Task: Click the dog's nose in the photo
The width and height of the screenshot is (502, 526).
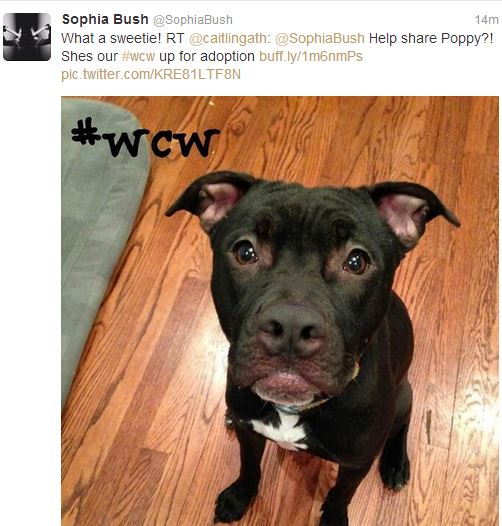Action: coord(291,330)
